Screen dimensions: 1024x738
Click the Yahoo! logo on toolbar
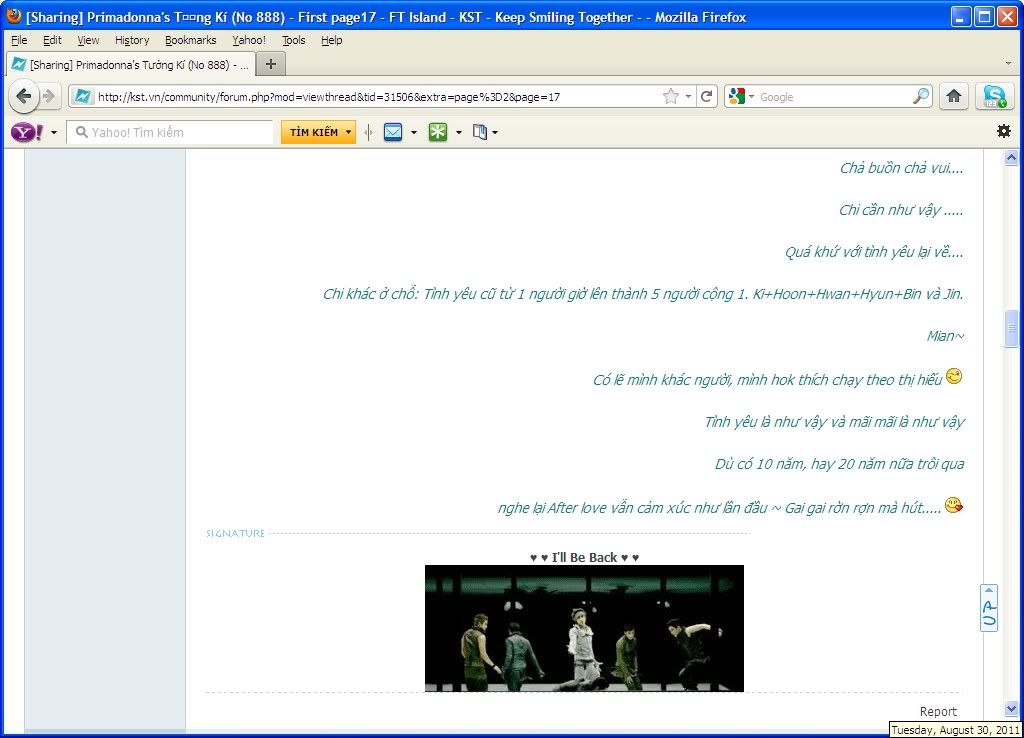pos(27,133)
